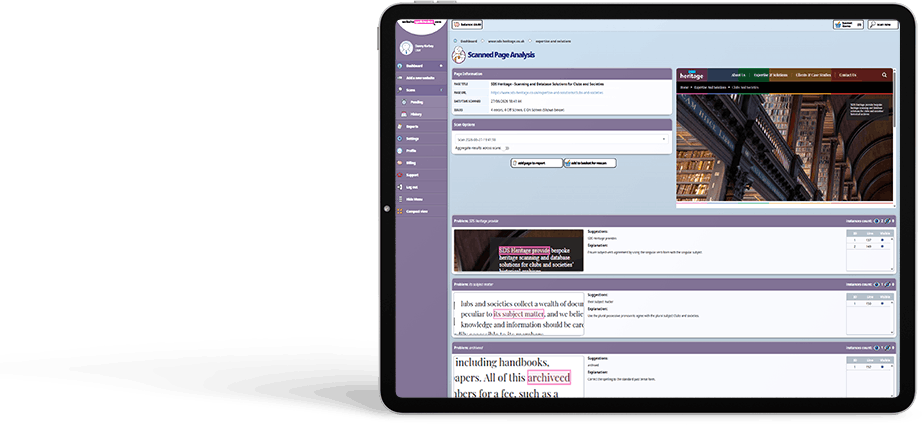This screenshot has height=425, width=922.
Task: Click visible-instances eye icon for archiveed problem
Action: pyautogui.click(x=877, y=347)
